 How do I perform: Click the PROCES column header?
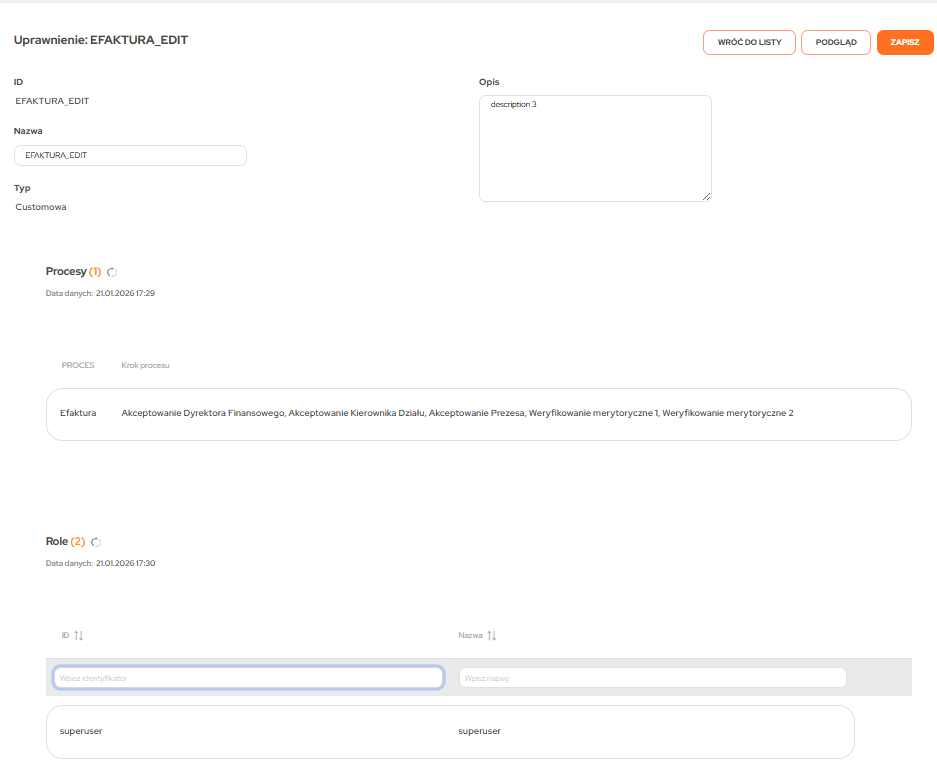coord(78,365)
